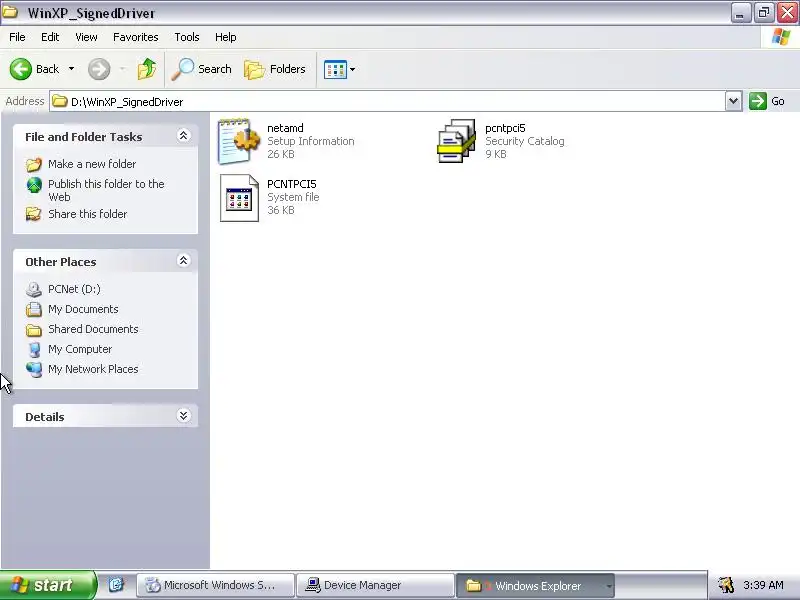The height and width of the screenshot is (600, 800).
Task: Click the quick launch icon beside Start
Action: (x=116, y=585)
